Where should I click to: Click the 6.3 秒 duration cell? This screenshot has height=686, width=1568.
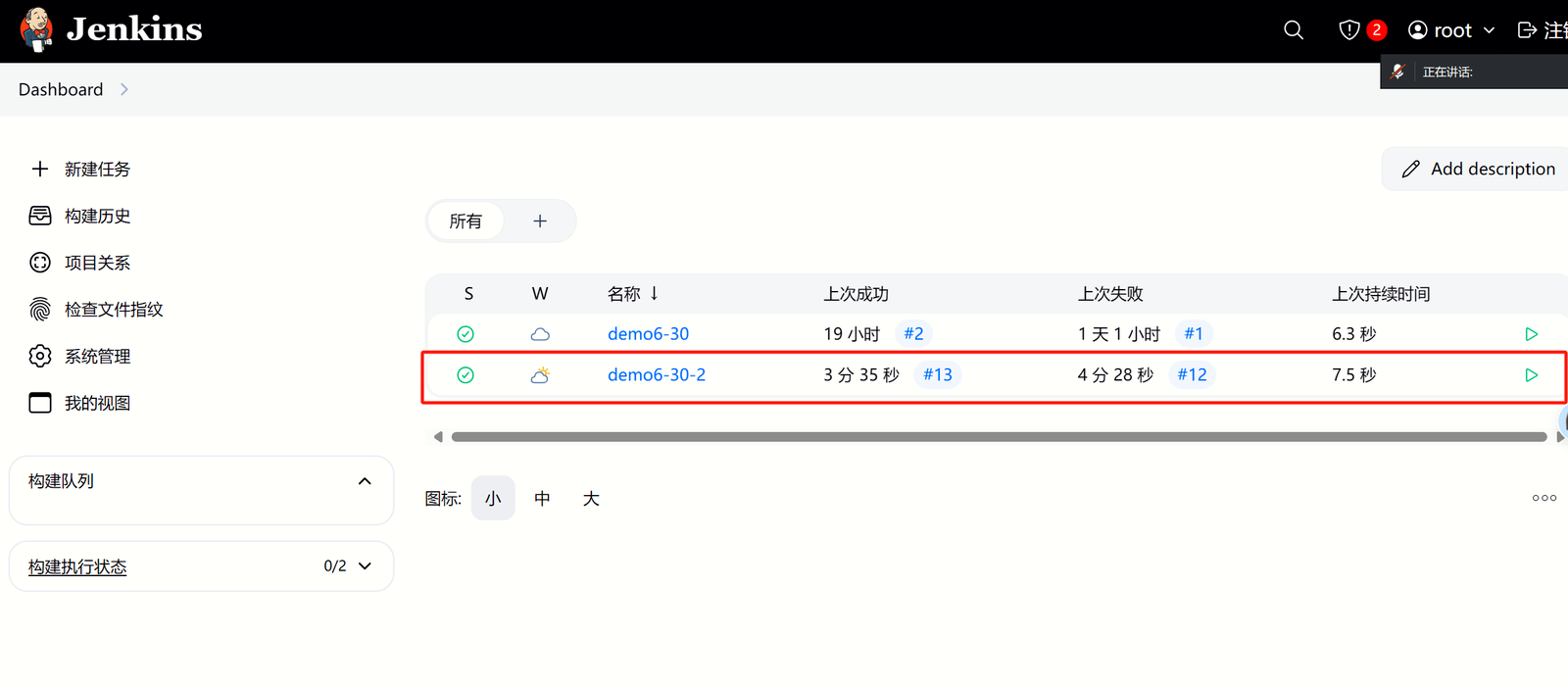[1354, 334]
